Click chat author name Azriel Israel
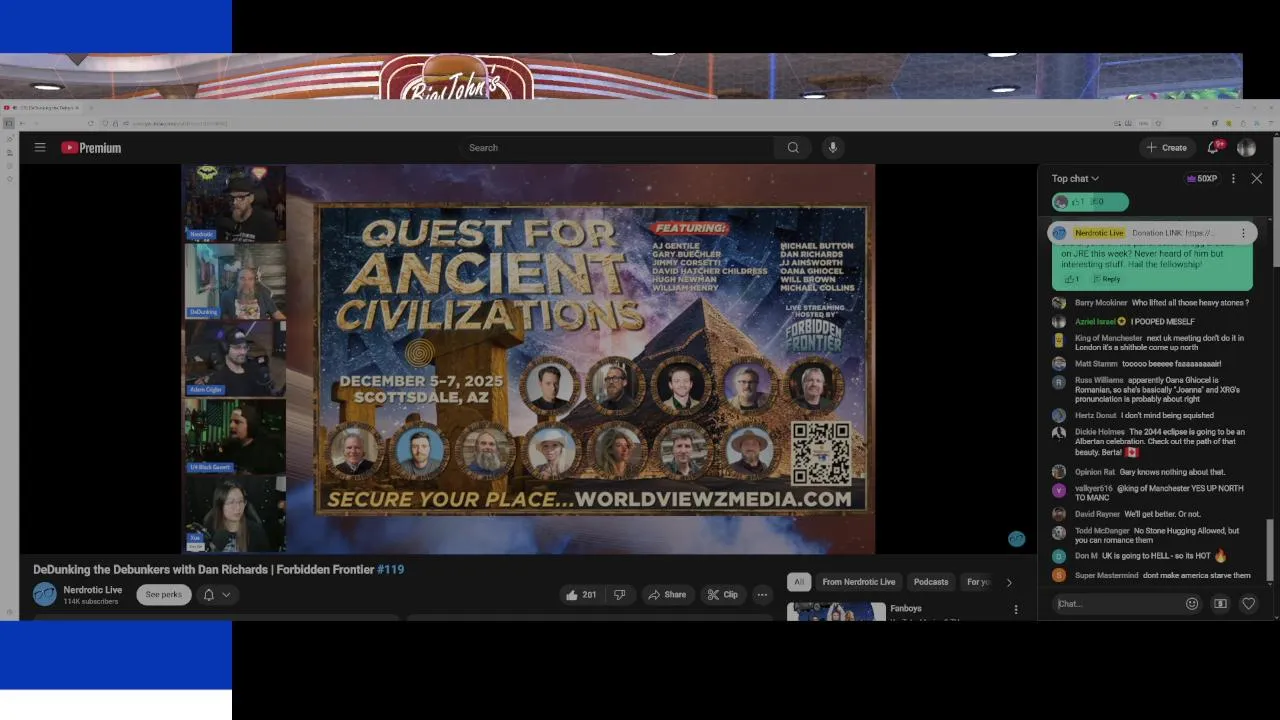Image resolution: width=1280 pixels, height=720 pixels. (1095, 322)
